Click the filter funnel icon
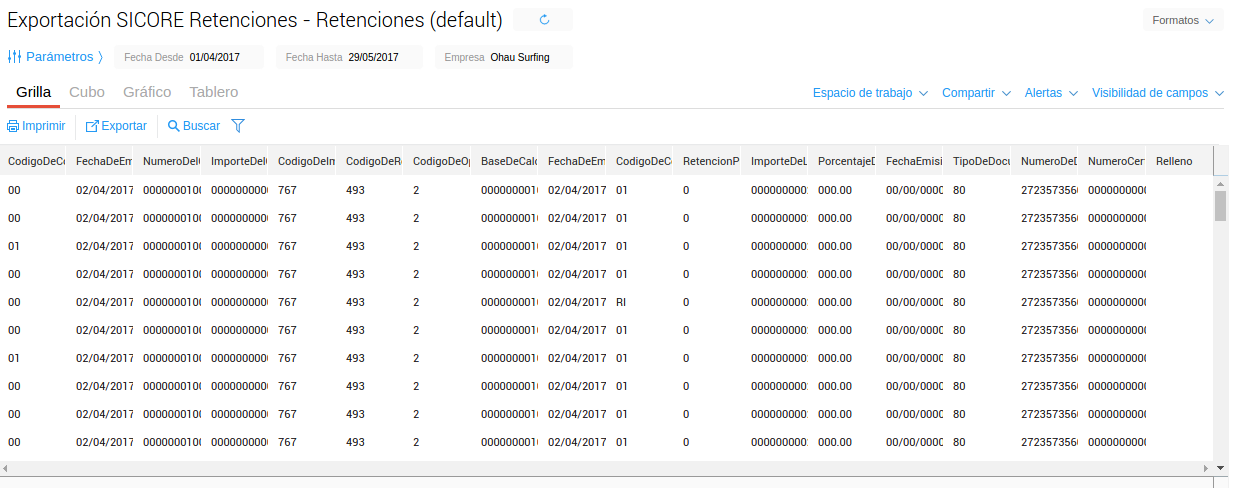1233x488 pixels. pos(238,126)
